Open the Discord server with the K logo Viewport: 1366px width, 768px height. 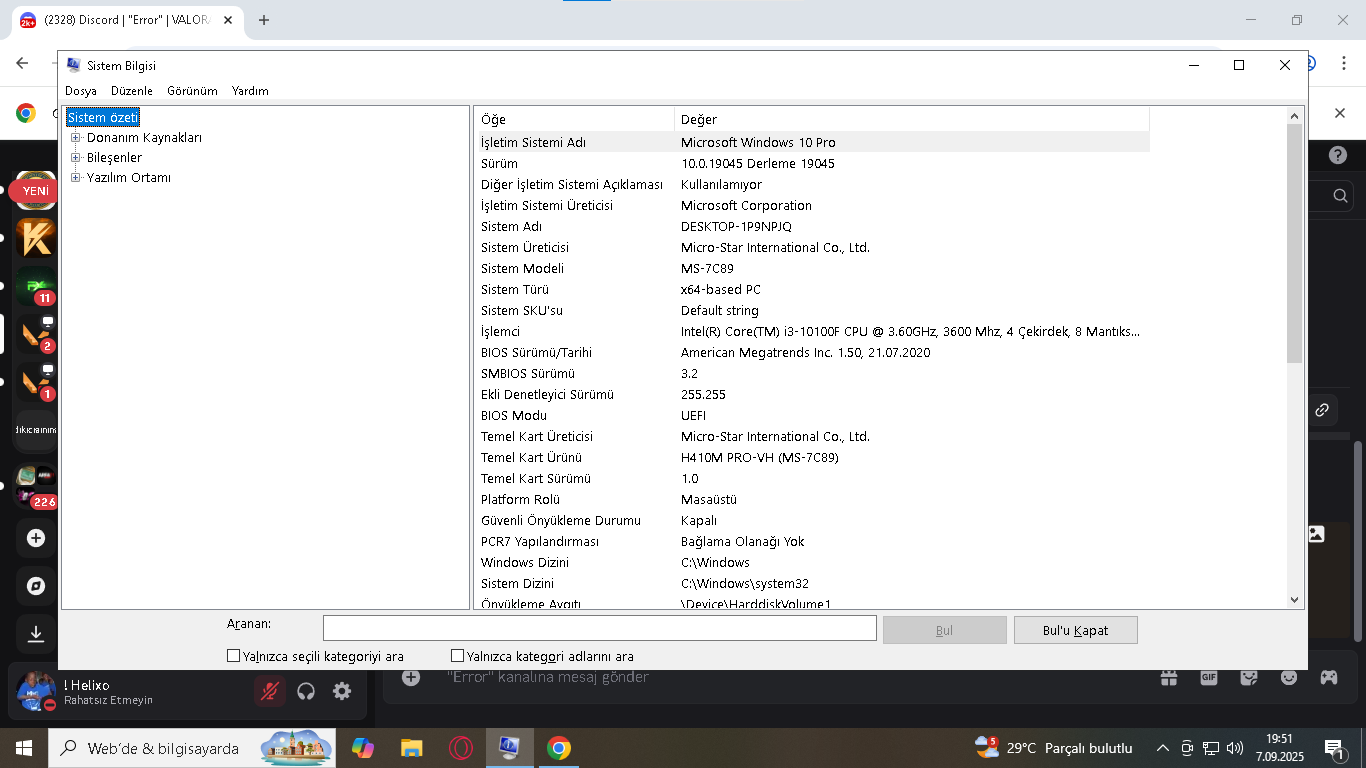37,238
